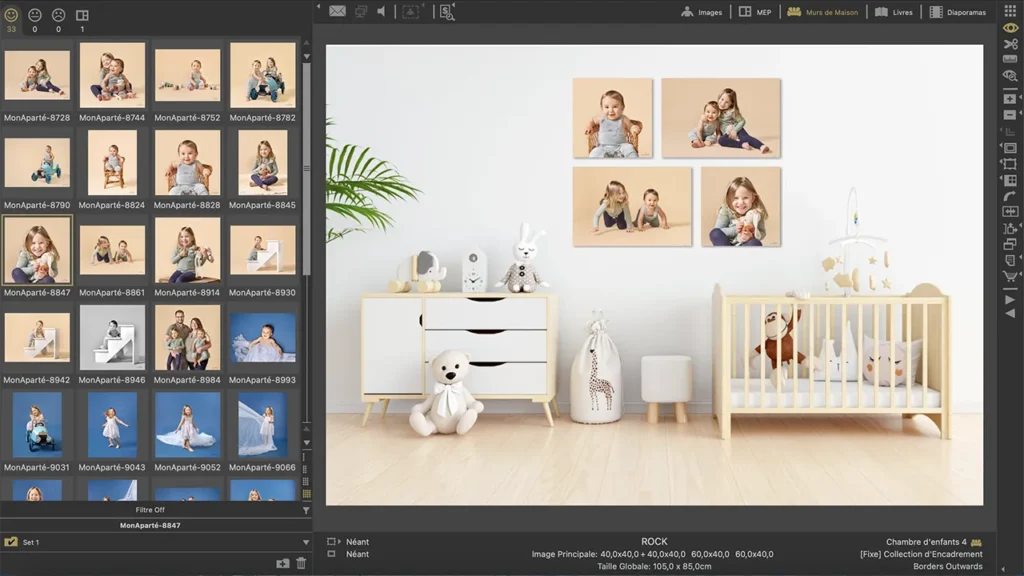Click the scissors crop tool icon
The image size is (1024, 576).
(1009, 43)
